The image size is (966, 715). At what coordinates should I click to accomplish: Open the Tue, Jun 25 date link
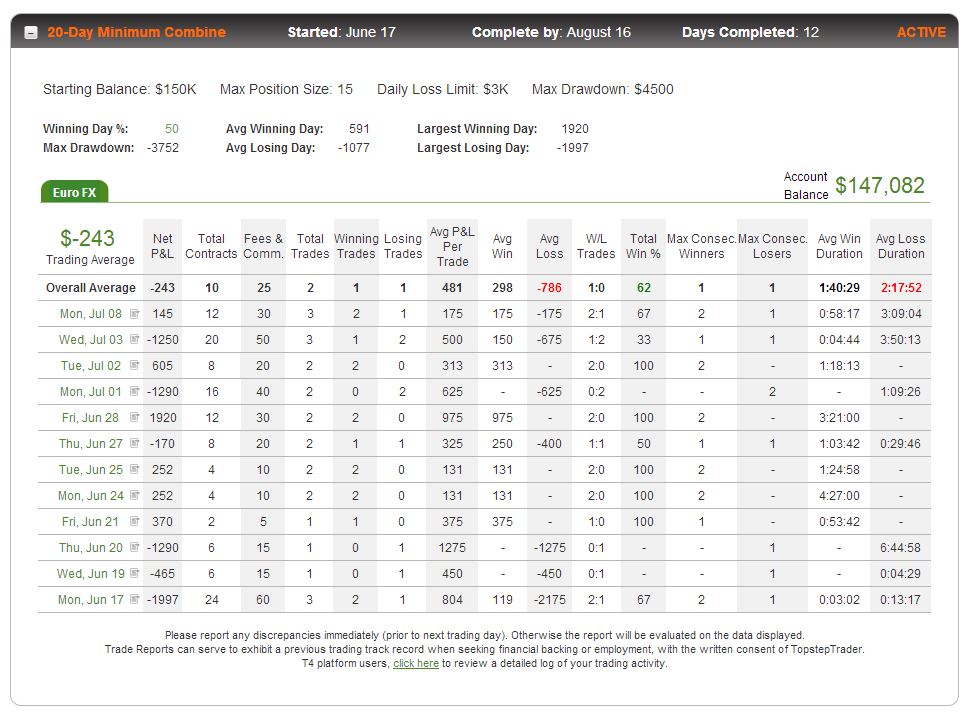pyautogui.click(x=91, y=469)
